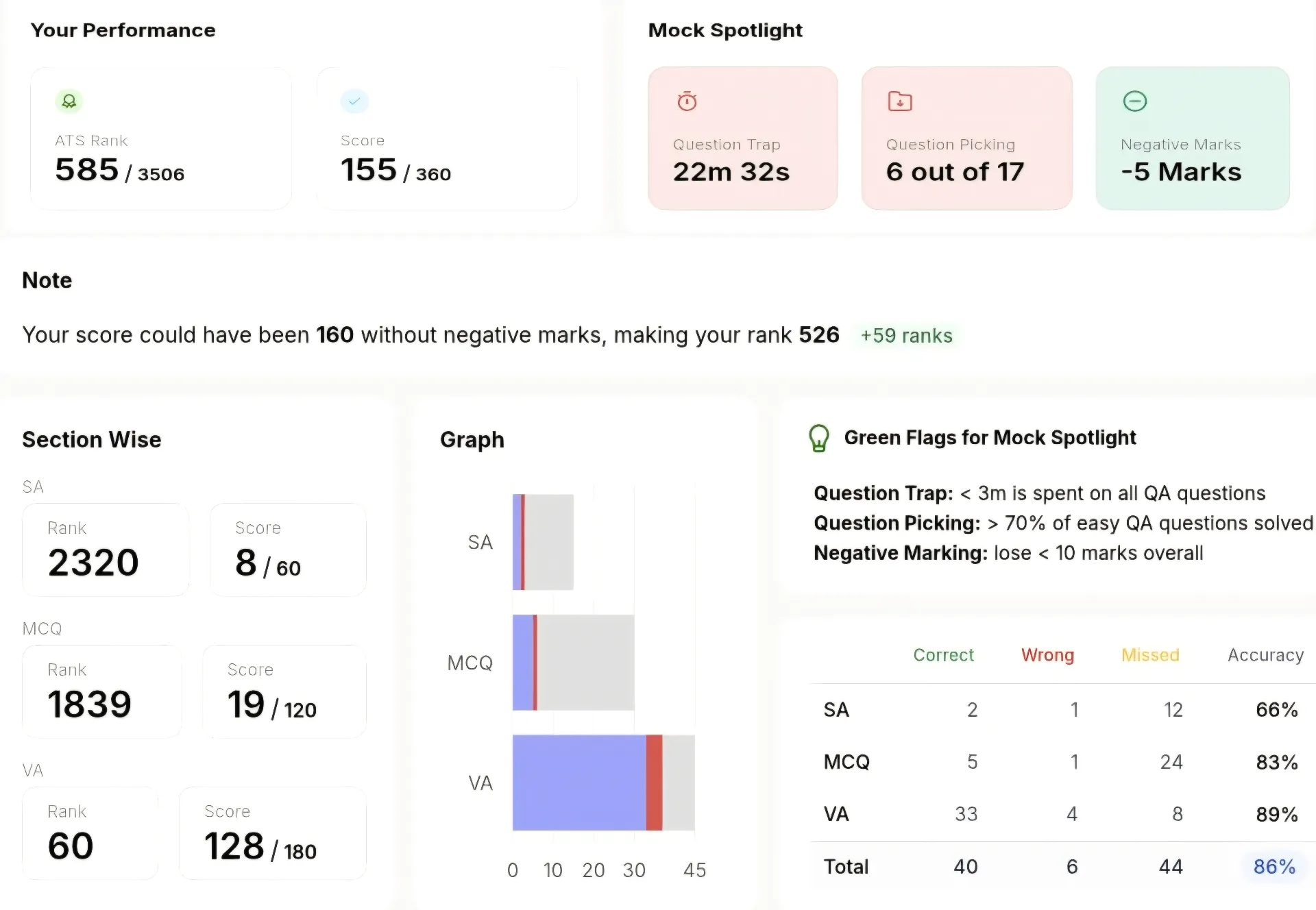Click the MCQ label on the graph axis
This screenshot has width=1316, height=910.
pos(470,663)
